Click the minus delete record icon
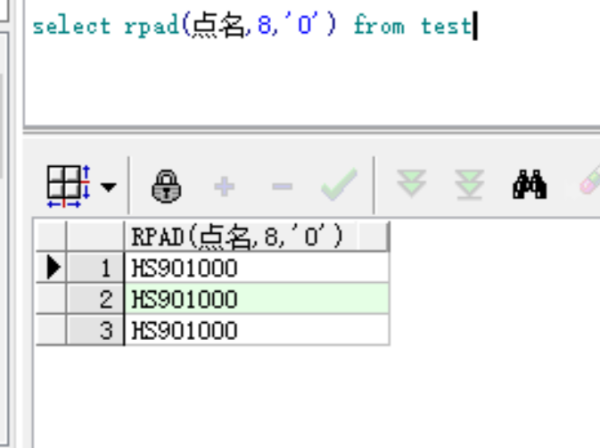Image resolution: width=600 pixels, height=448 pixels. 282,187
